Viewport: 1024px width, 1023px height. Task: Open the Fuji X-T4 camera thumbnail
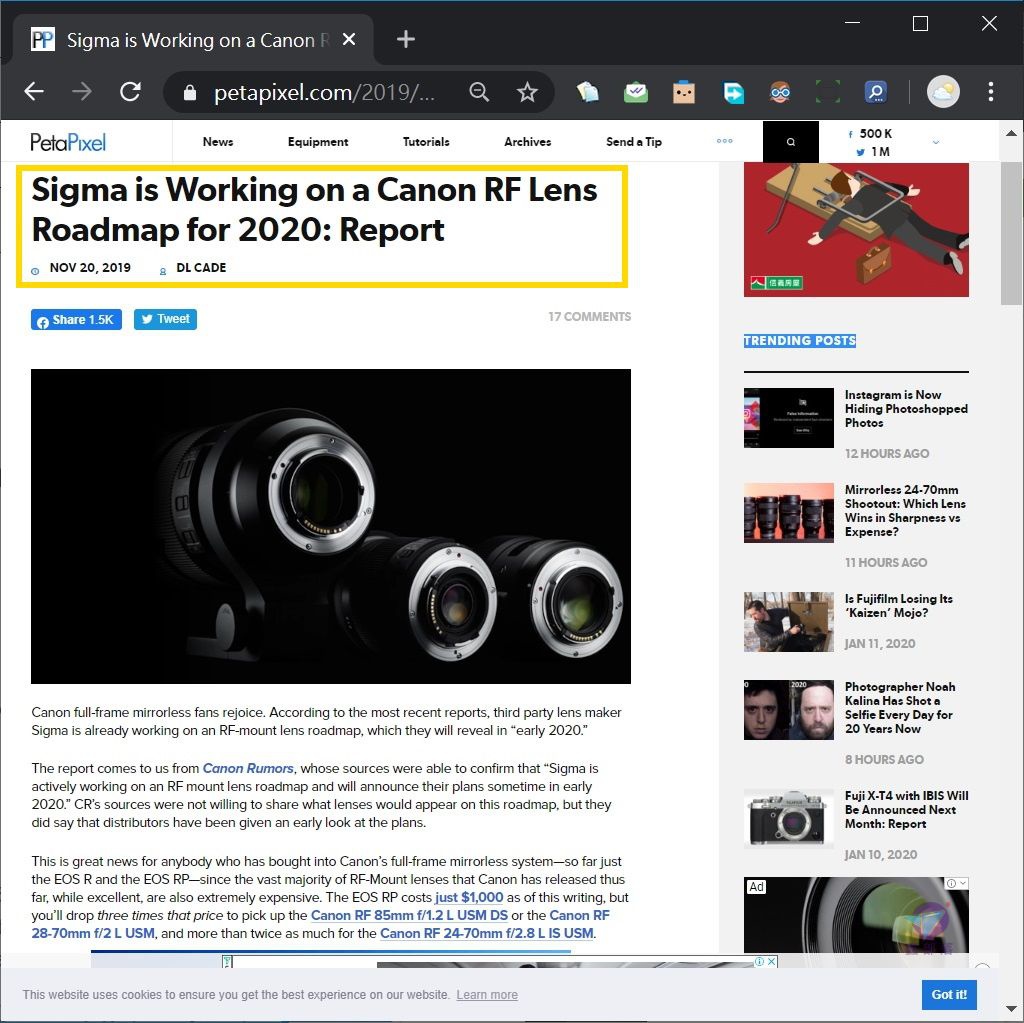coord(789,819)
